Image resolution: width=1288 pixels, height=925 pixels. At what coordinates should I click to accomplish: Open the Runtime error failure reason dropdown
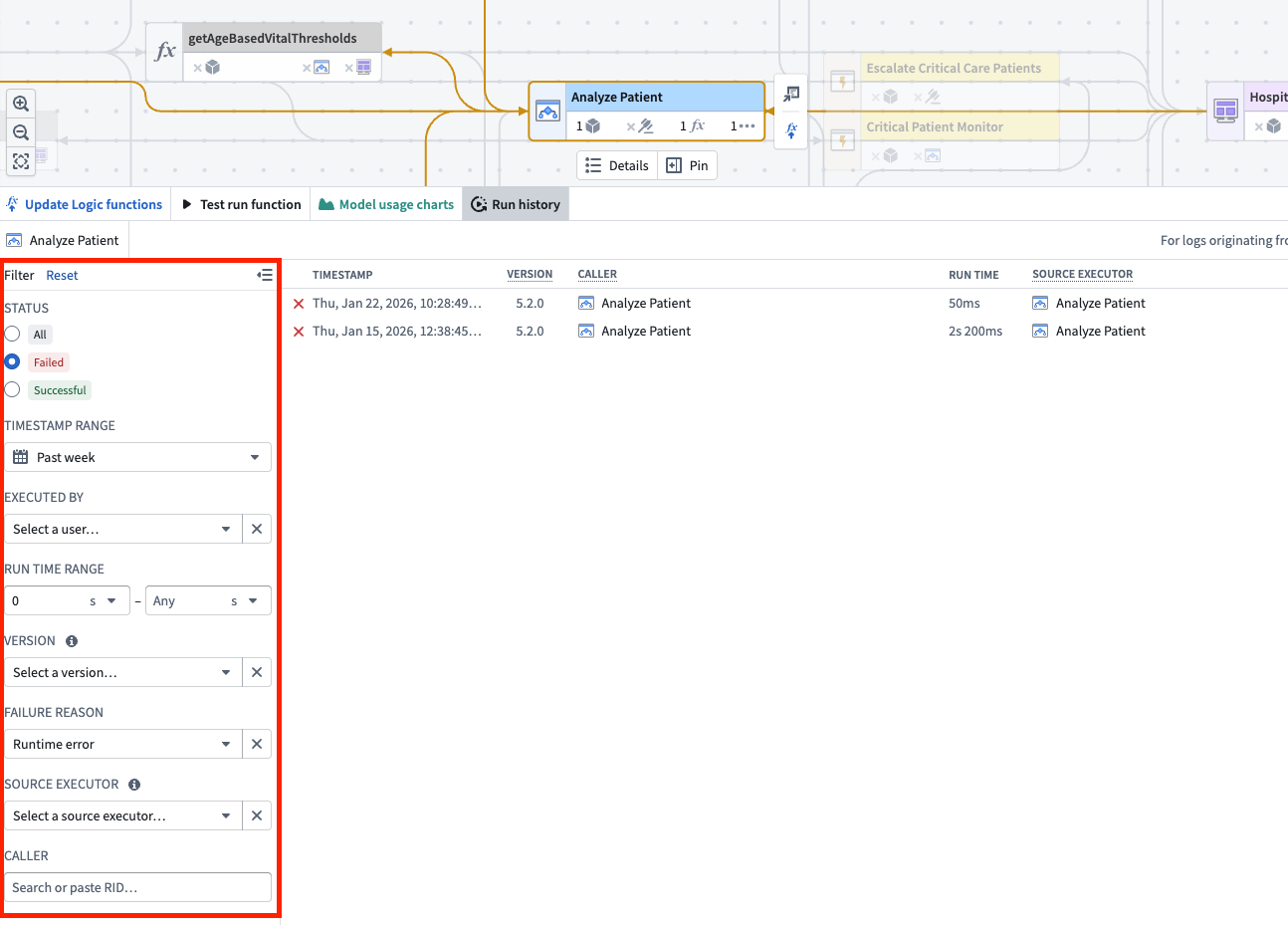click(121, 744)
